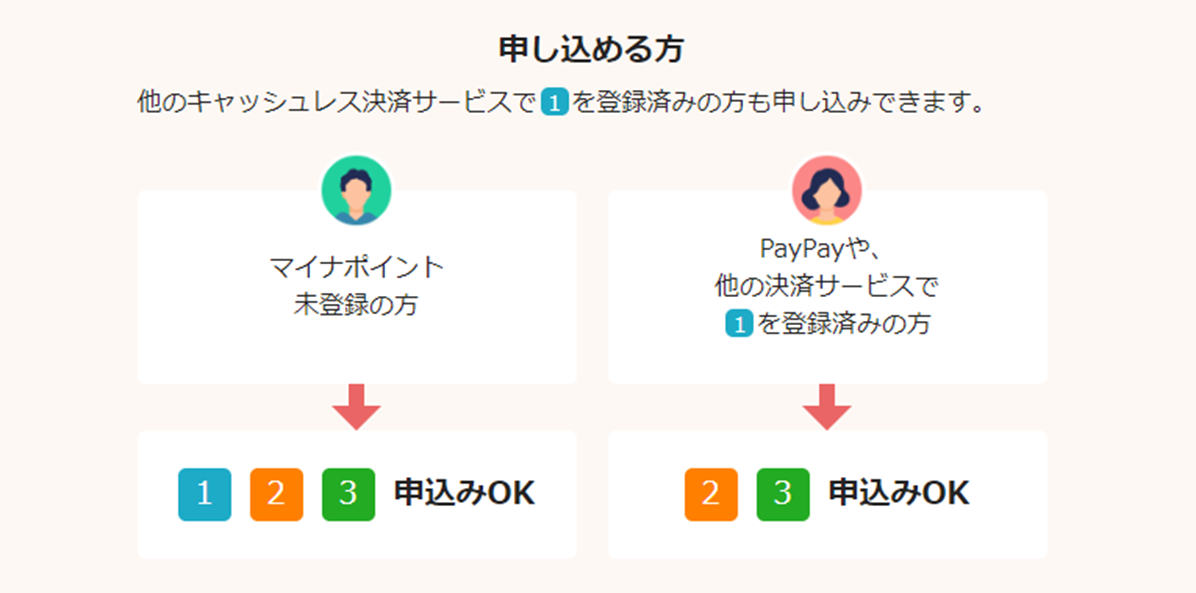
Task: Click the male avatar icon
Action: pyautogui.click(x=356, y=191)
